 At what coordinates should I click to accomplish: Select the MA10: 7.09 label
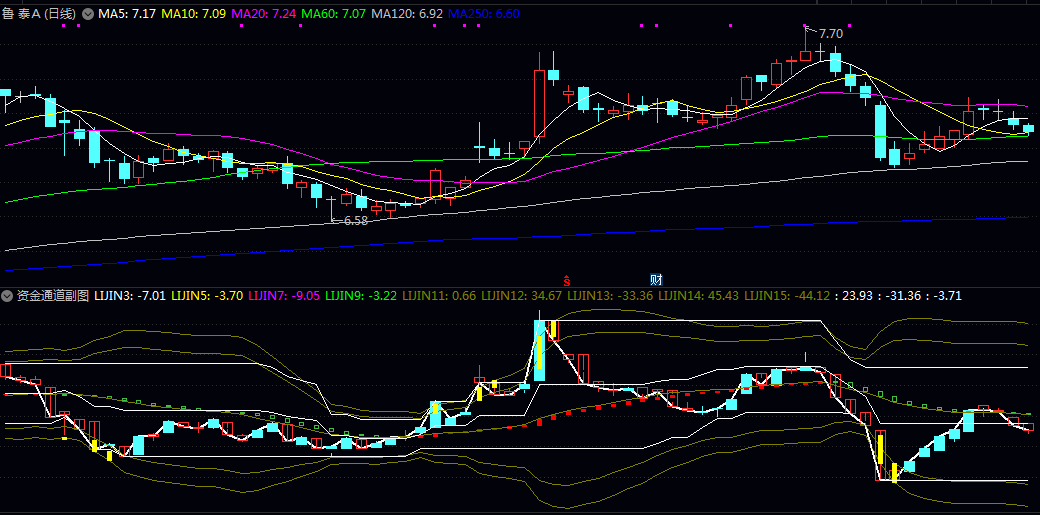tap(193, 13)
